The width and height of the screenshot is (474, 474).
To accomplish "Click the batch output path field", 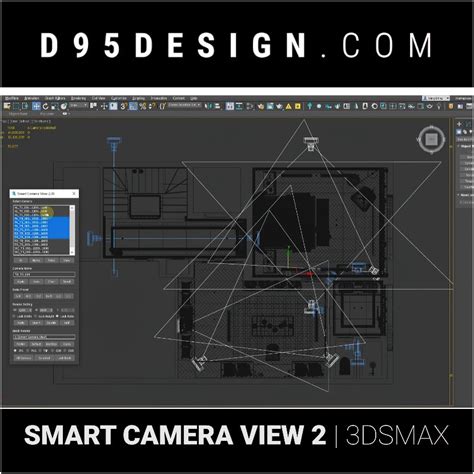I will click(44, 337).
